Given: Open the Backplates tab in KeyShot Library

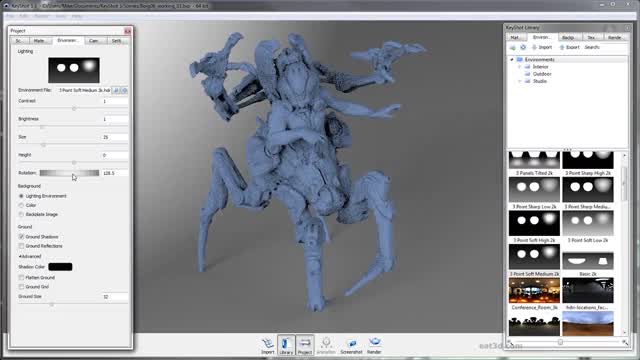Looking at the screenshot, I should 569,38.
